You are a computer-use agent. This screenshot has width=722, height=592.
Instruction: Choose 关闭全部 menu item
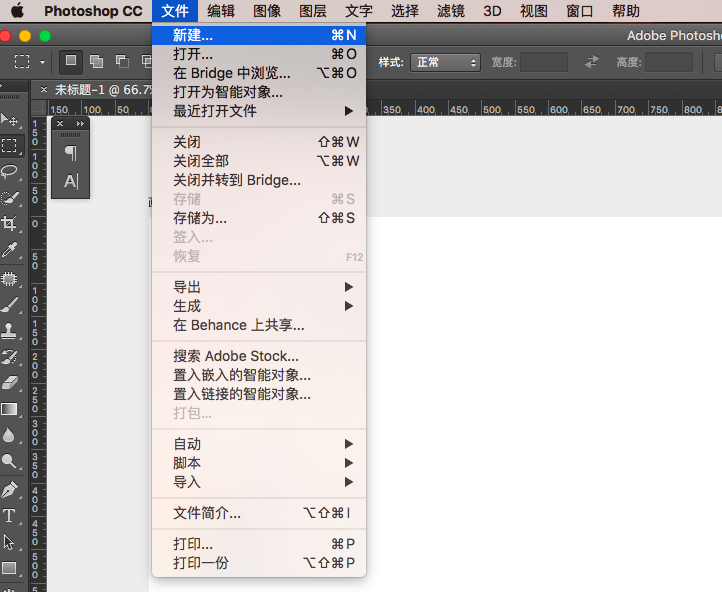point(259,161)
